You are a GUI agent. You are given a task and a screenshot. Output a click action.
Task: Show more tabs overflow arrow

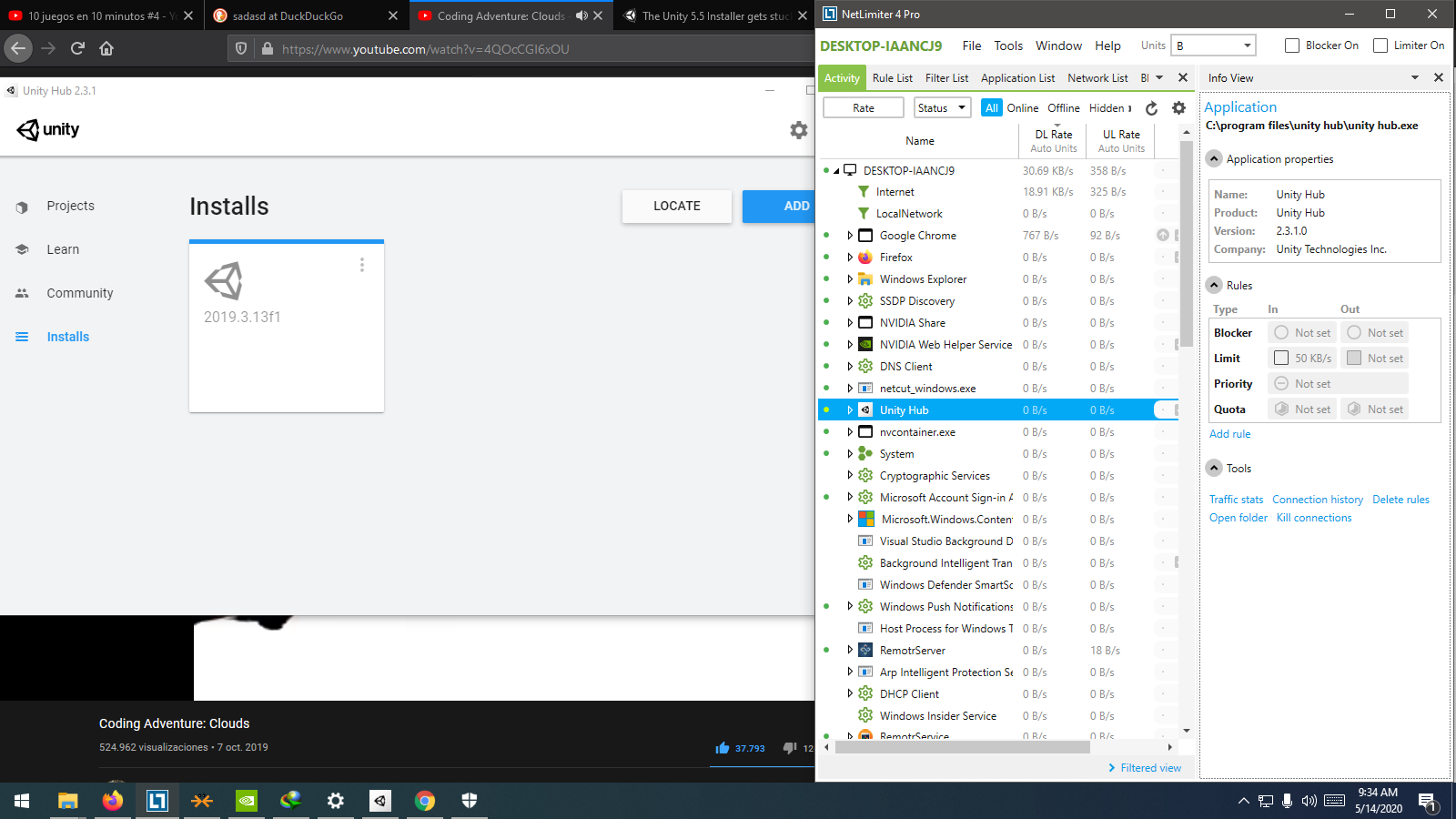point(1159,77)
